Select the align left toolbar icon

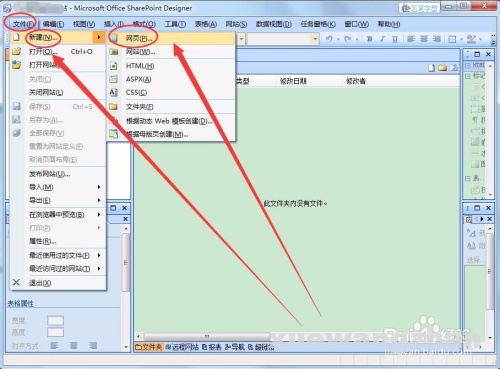click(411, 39)
